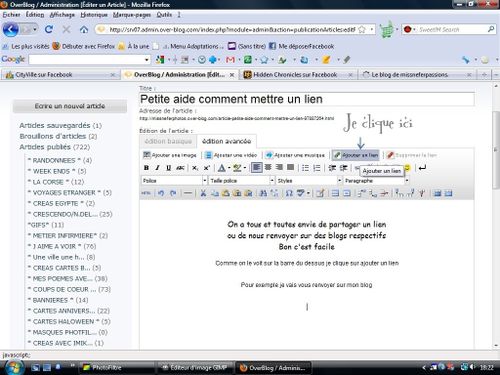
Task: Click the HTML source icon
Action: tap(146, 193)
